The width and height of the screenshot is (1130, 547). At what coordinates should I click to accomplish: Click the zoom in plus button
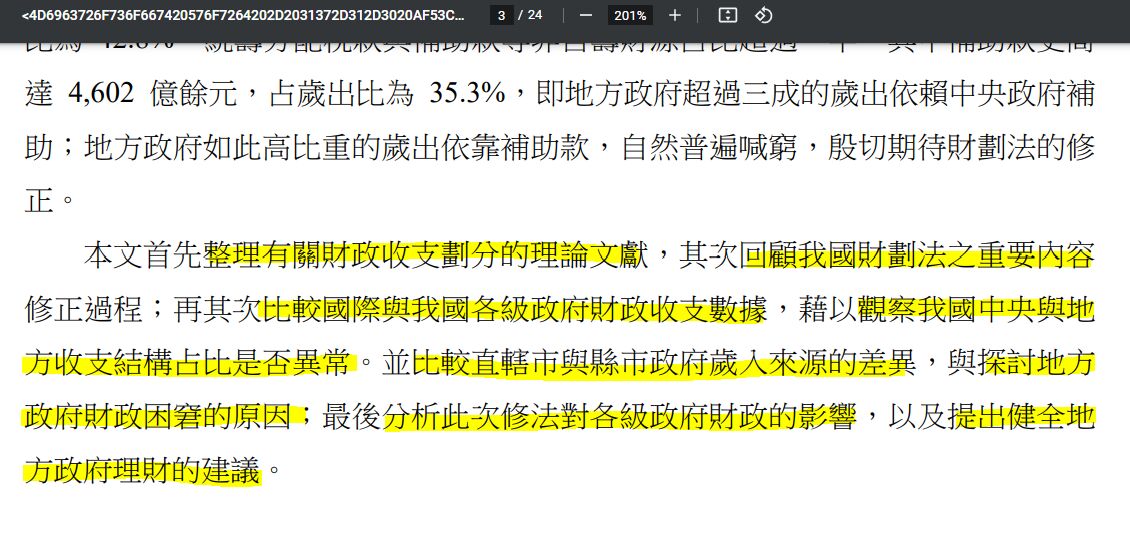(675, 15)
